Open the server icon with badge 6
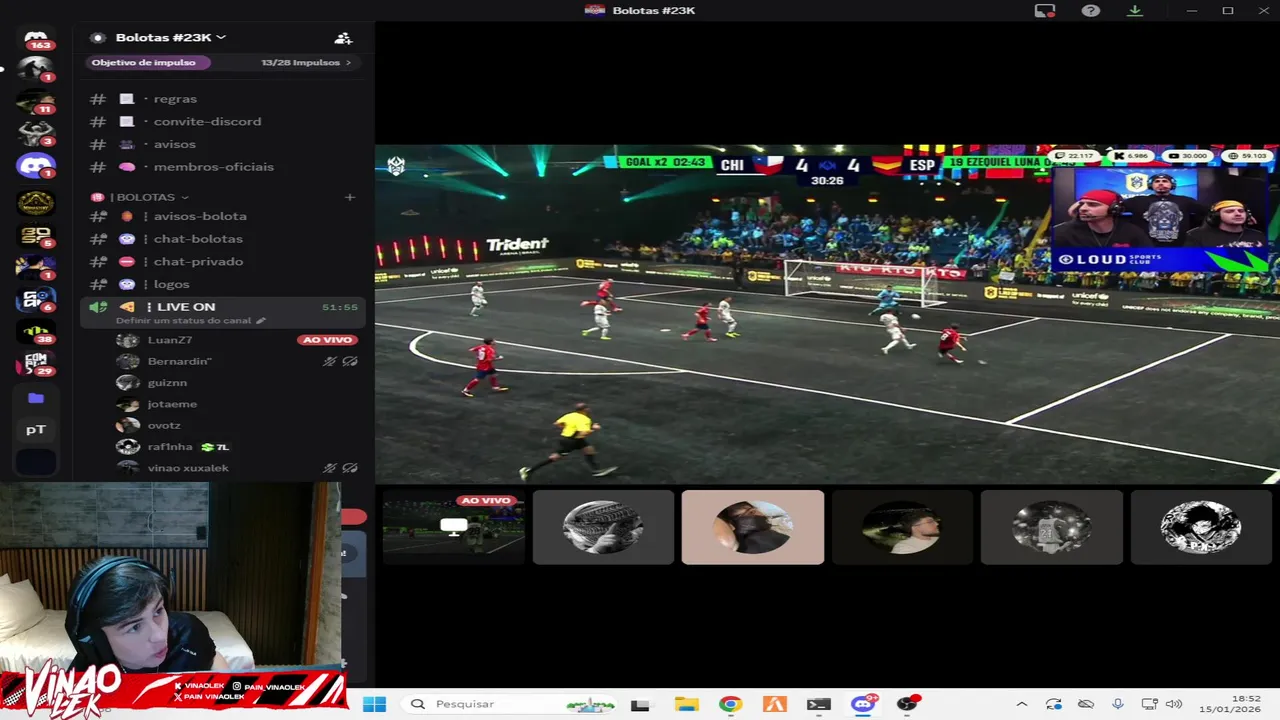This screenshot has height=720, width=1280. tap(36, 300)
